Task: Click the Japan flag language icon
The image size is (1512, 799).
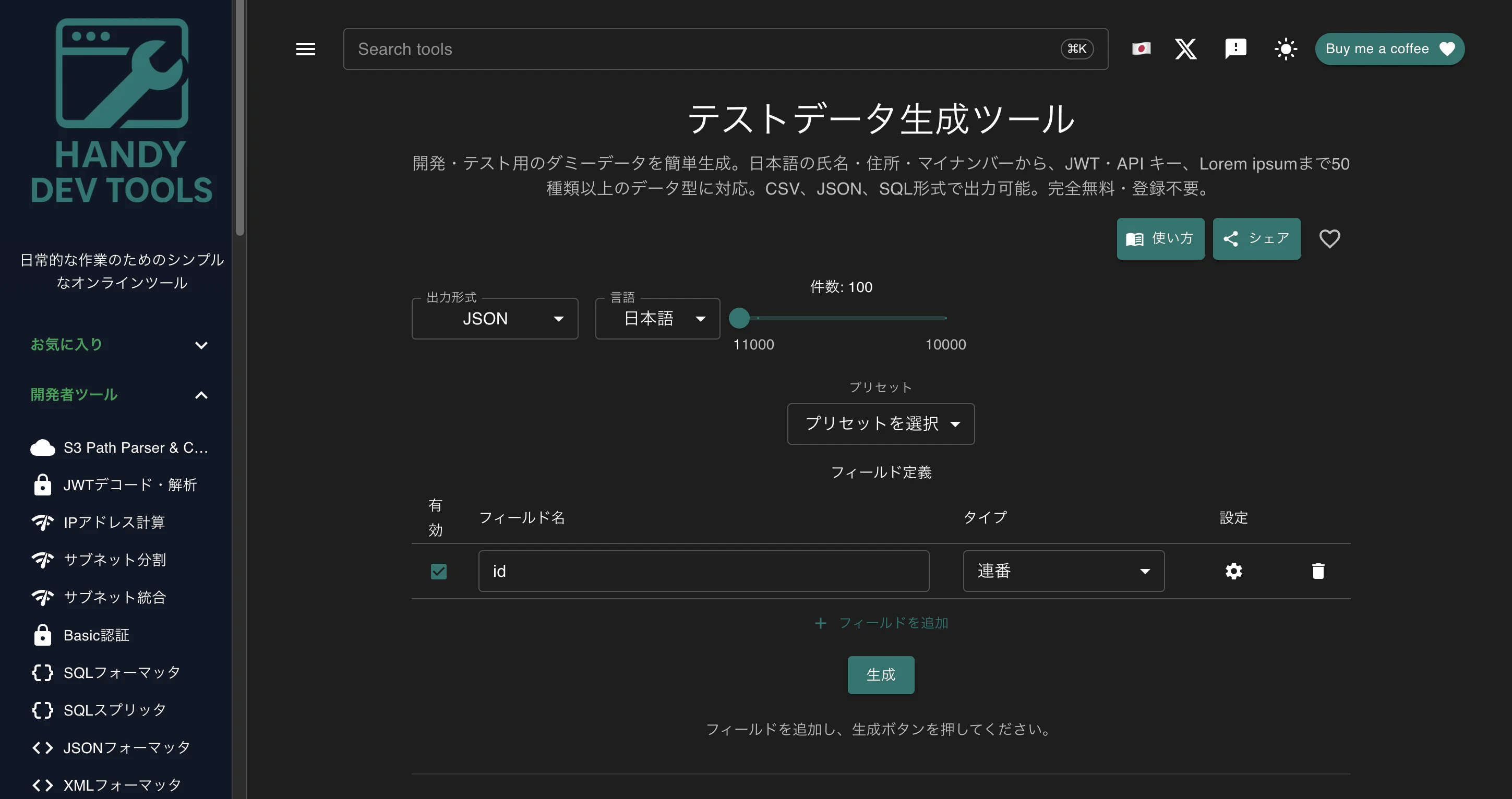Action: click(x=1141, y=49)
